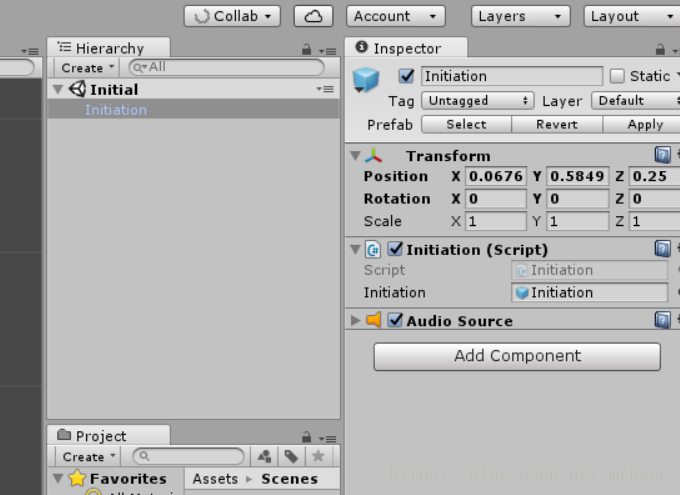Image resolution: width=680 pixels, height=495 pixels.
Task: Click the Favorites star icon
Action: click(77, 478)
